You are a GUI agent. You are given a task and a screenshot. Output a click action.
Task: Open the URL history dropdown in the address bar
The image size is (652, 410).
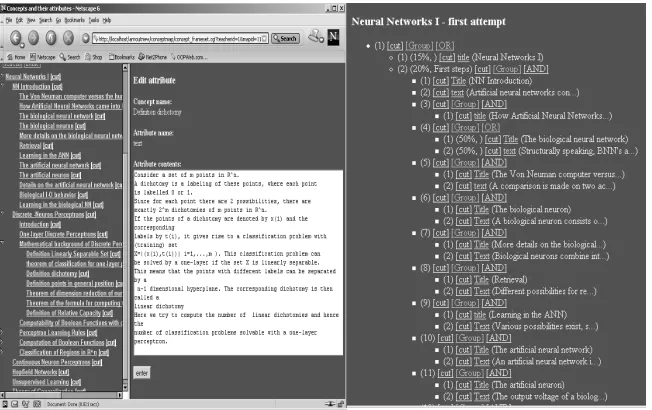click(265, 39)
